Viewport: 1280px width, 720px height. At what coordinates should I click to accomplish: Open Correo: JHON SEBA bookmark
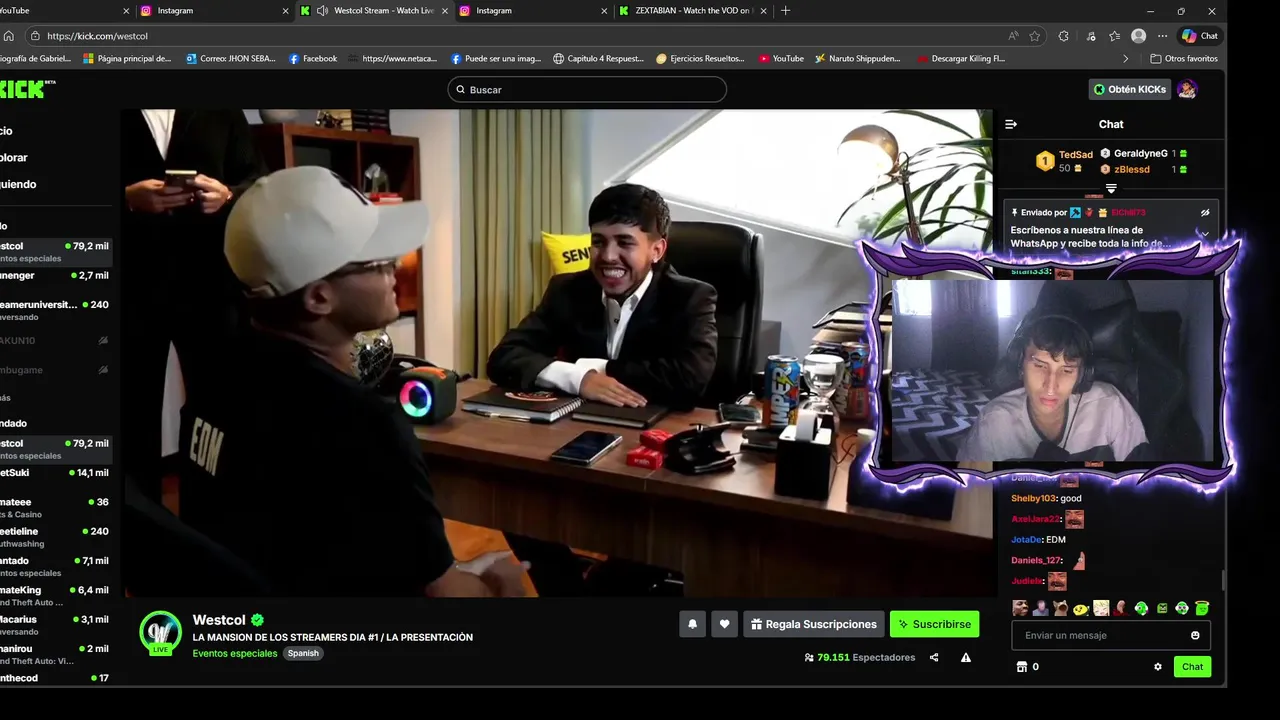(231, 58)
